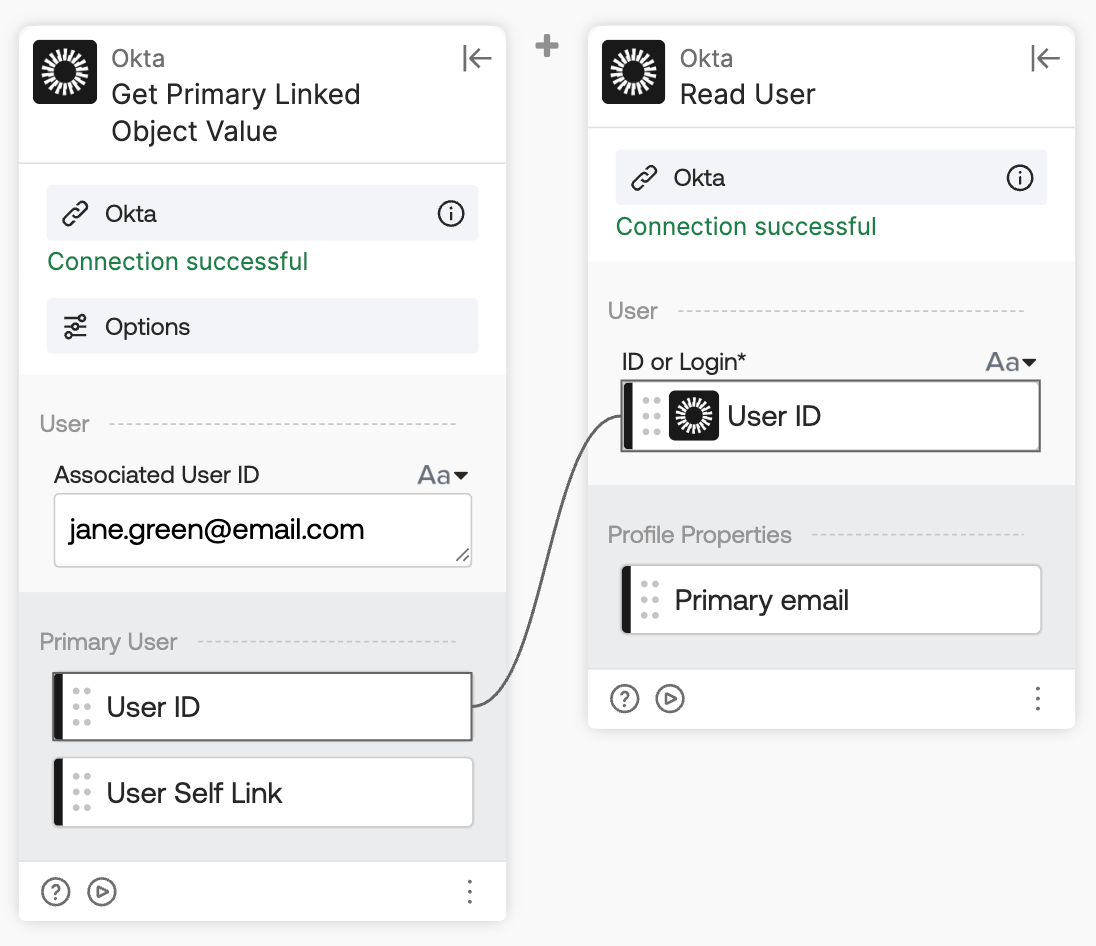Click the 'Primary User' section label
Image resolution: width=1096 pixels, height=946 pixels.
click(108, 642)
